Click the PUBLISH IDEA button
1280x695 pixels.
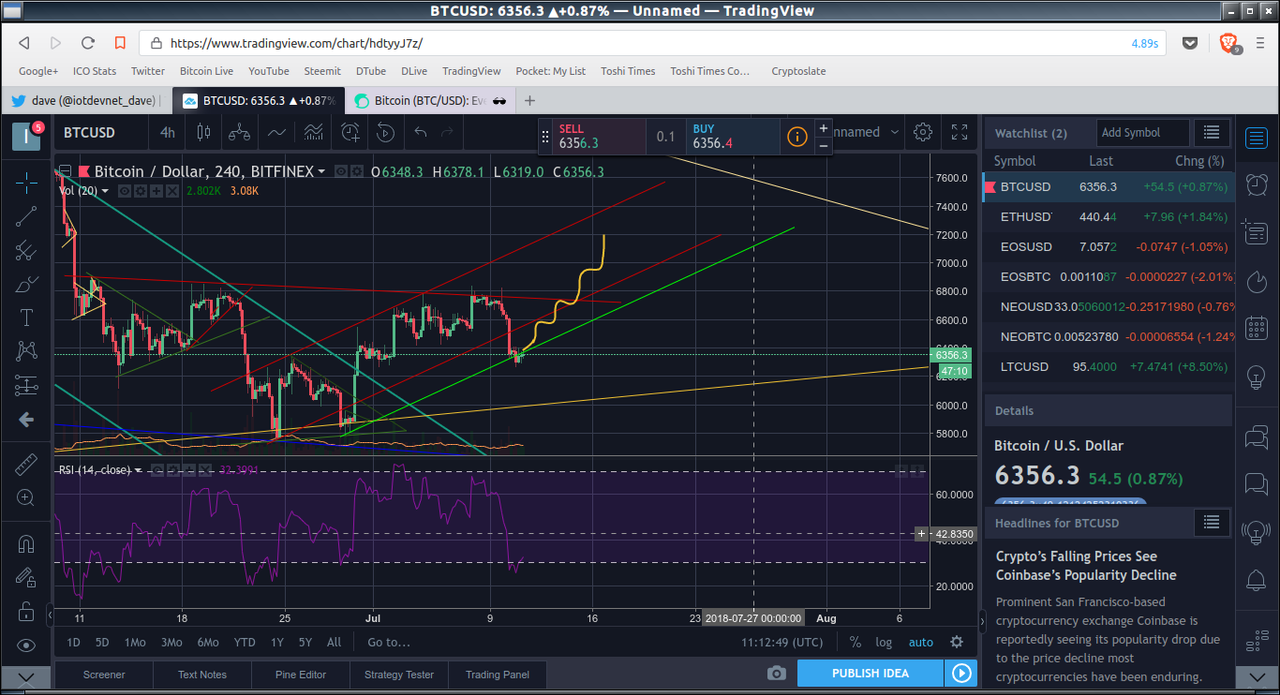tap(870, 673)
